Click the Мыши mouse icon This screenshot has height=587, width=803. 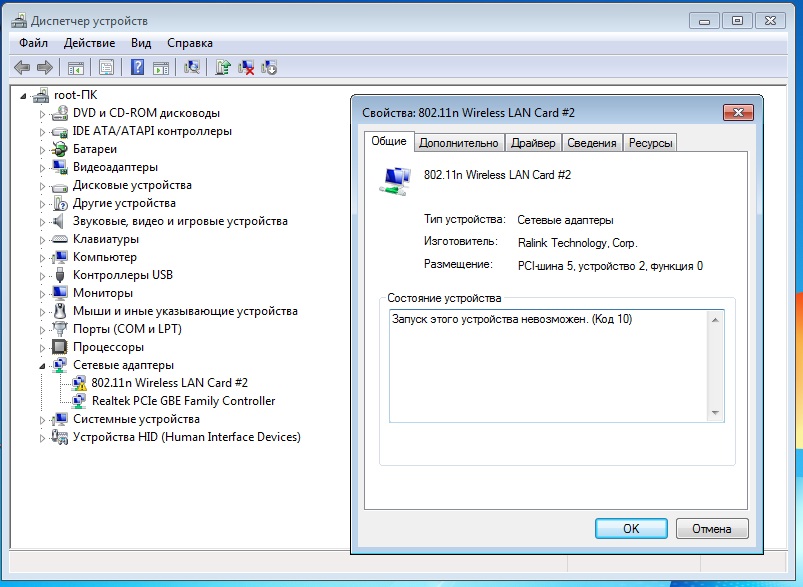tap(60, 311)
